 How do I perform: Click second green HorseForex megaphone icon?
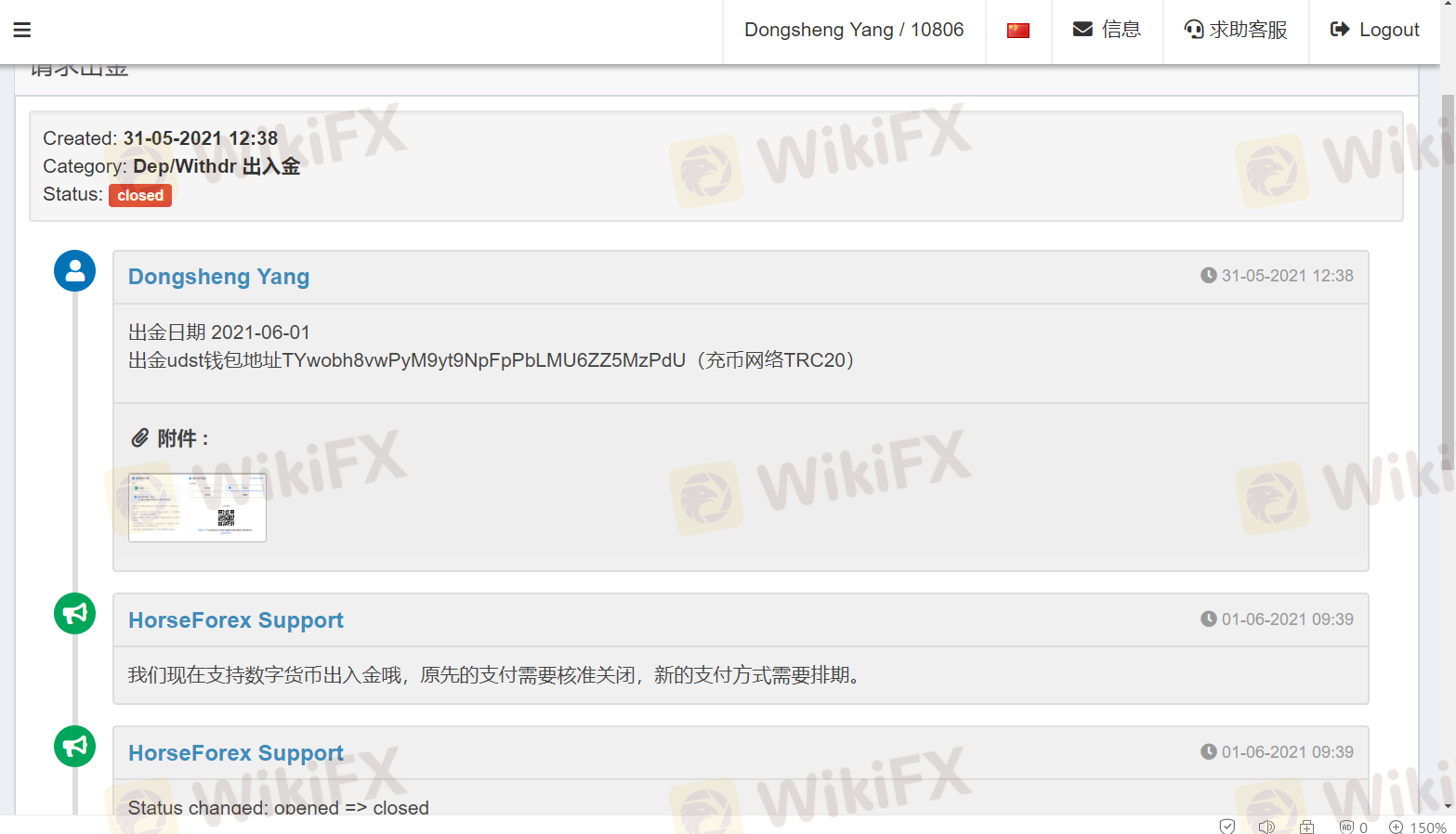[x=75, y=747]
